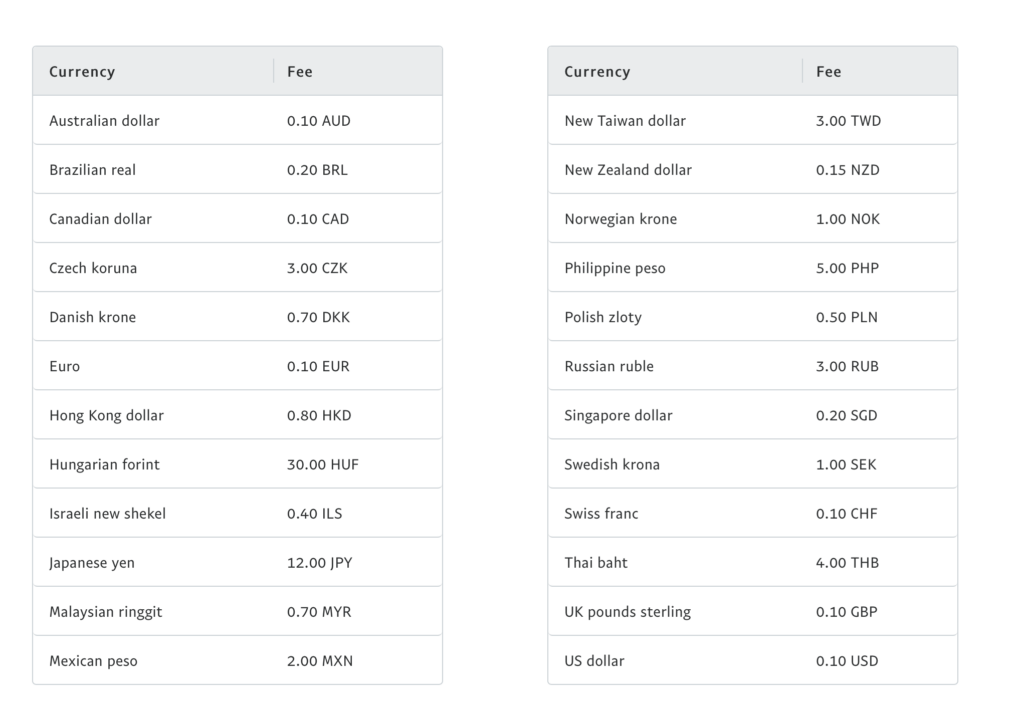Viewport: 1024px width, 717px height.
Task: Select the Australian dollar row
Action: click(x=238, y=121)
